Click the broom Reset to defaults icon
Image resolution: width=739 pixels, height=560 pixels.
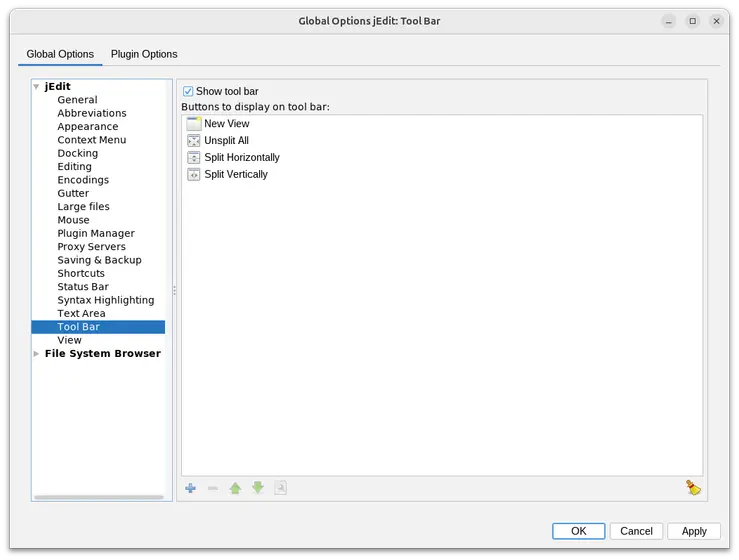693,488
